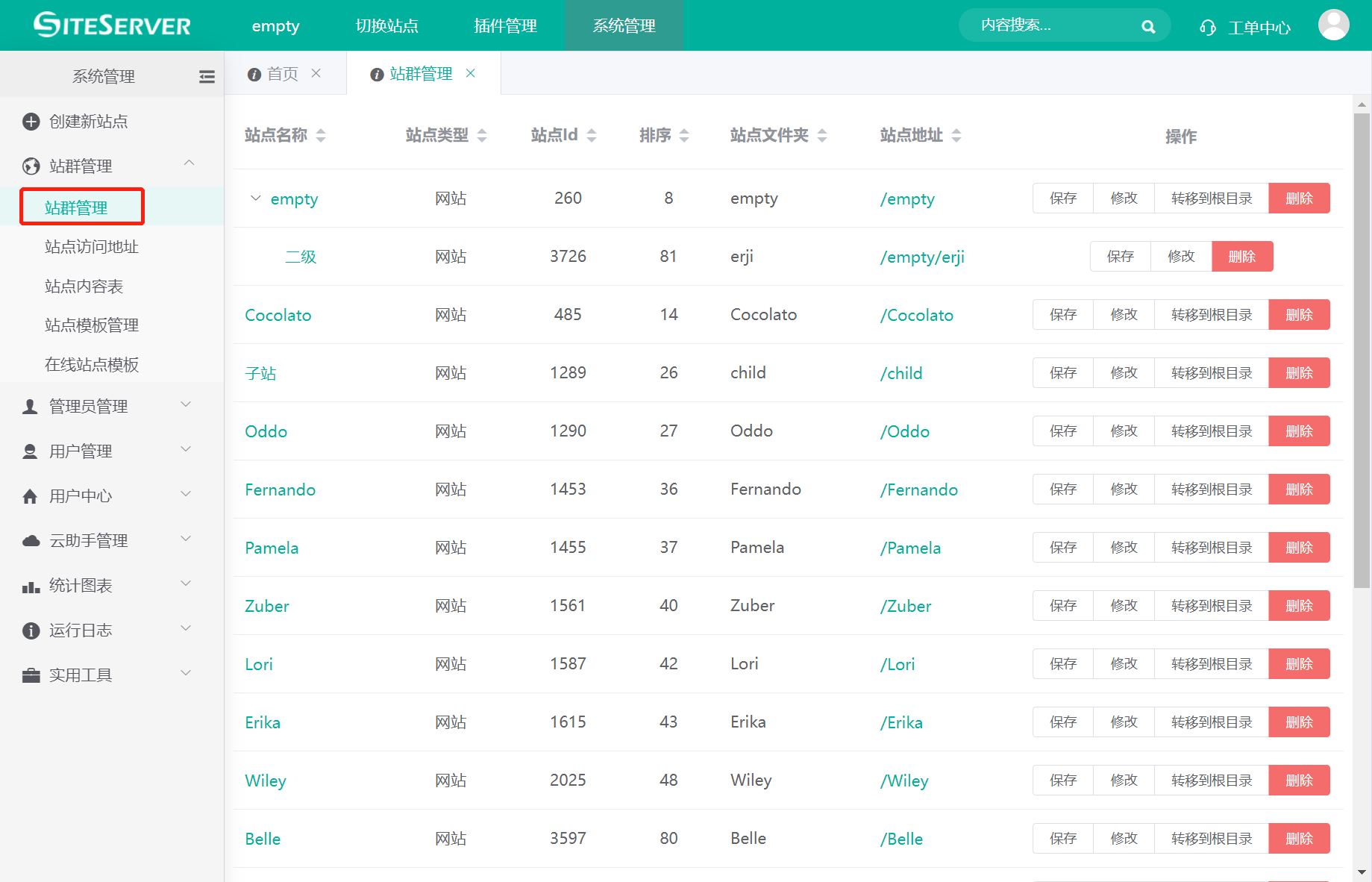Collapse sidebar using hamburger menu icon
This screenshot has height=882, width=1372.
[207, 76]
